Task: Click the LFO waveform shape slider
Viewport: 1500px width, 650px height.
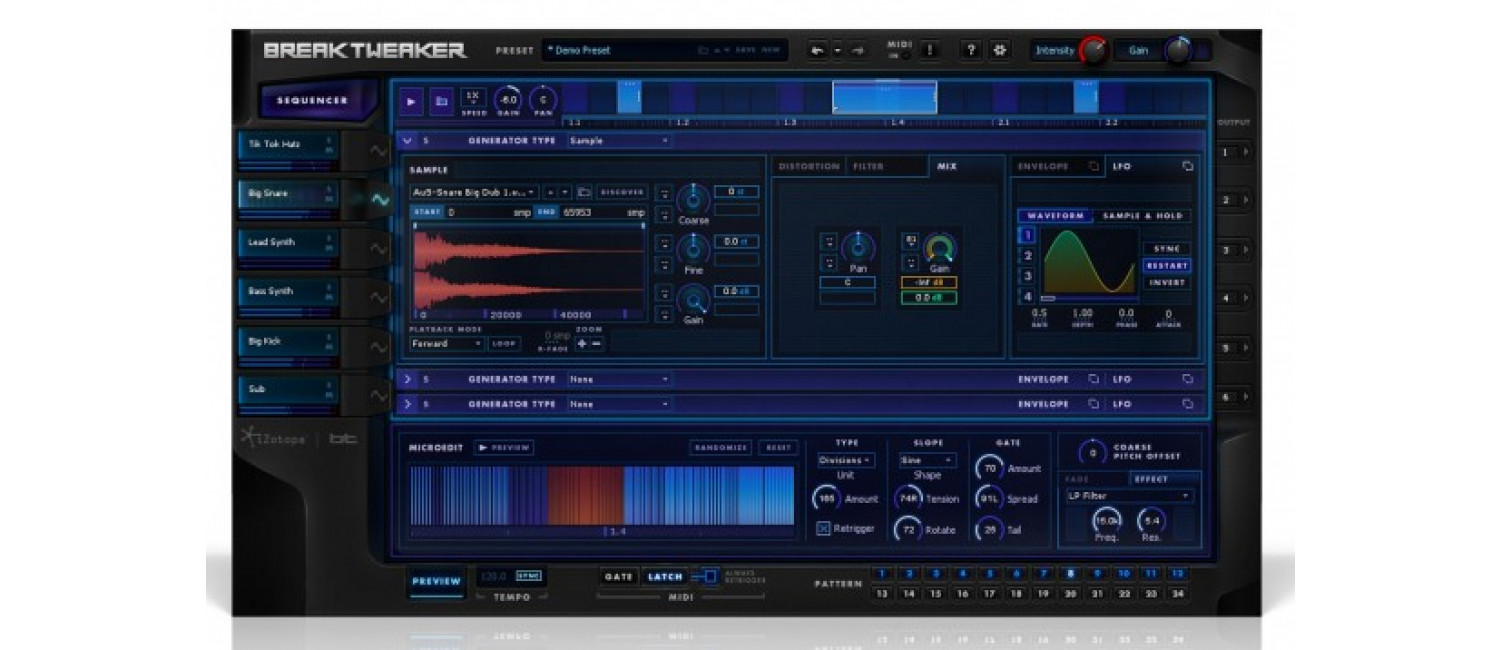Action: 1049,298
